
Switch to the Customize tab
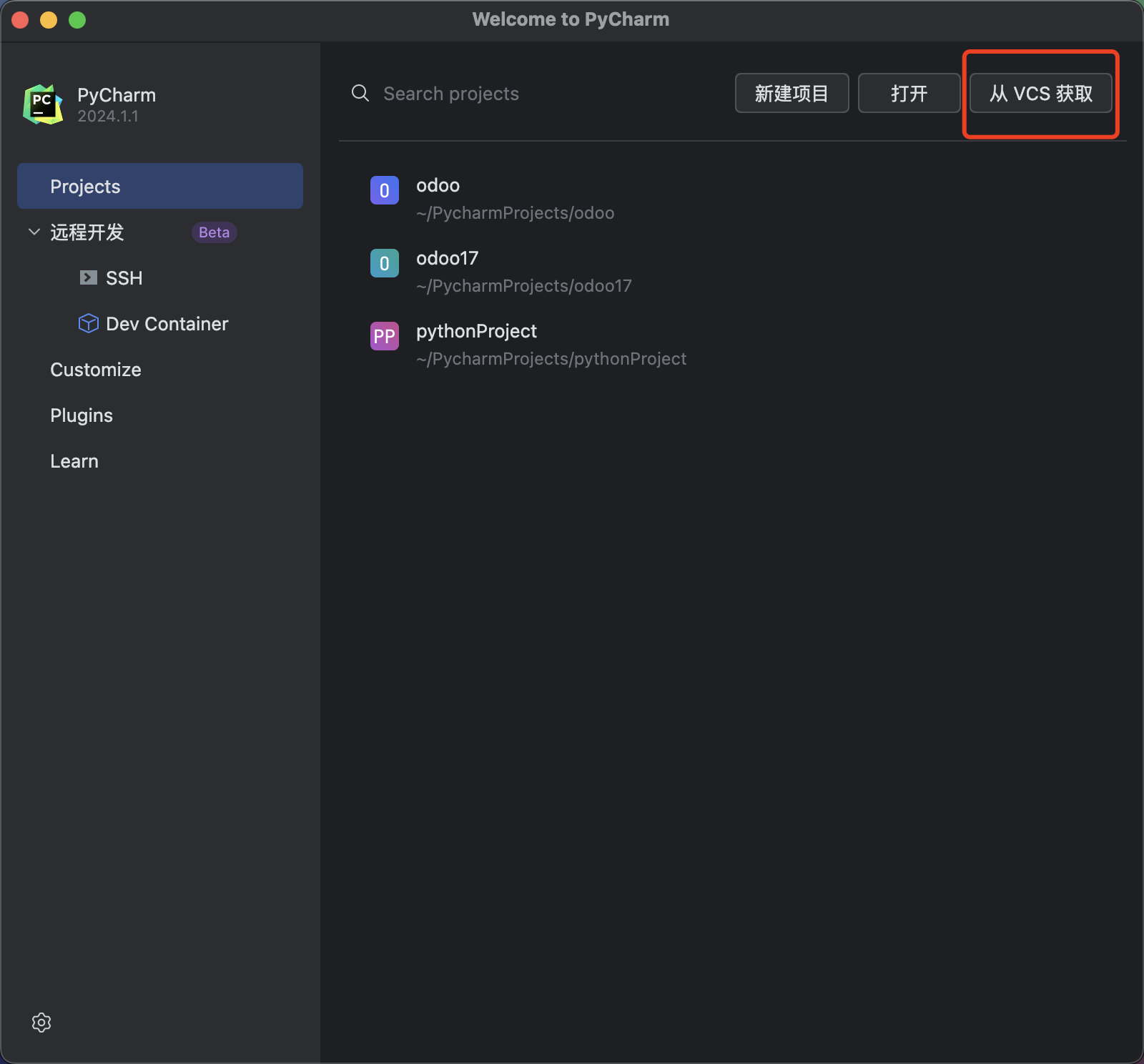pyautogui.click(x=96, y=370)
